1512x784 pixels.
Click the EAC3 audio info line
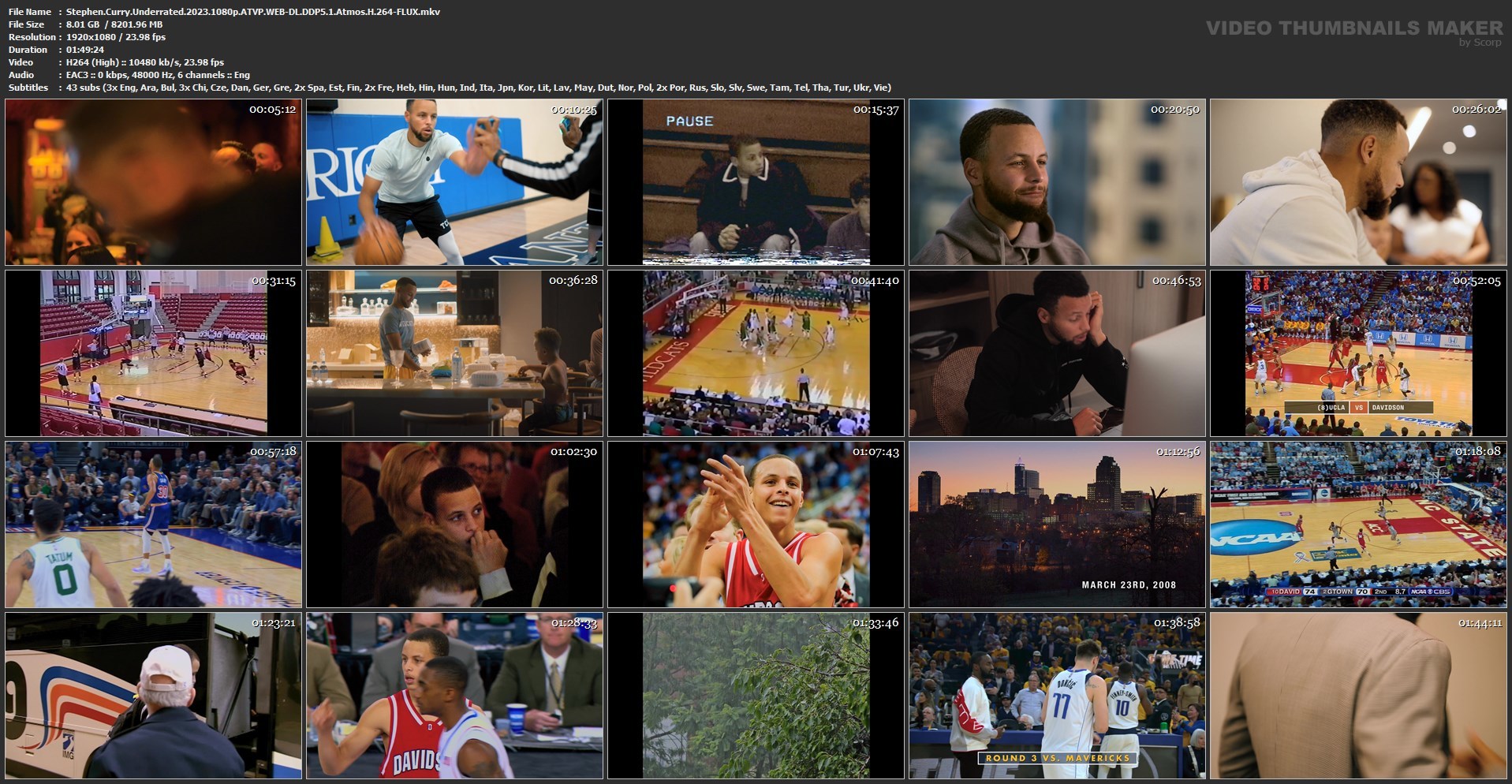coord(158,75)
